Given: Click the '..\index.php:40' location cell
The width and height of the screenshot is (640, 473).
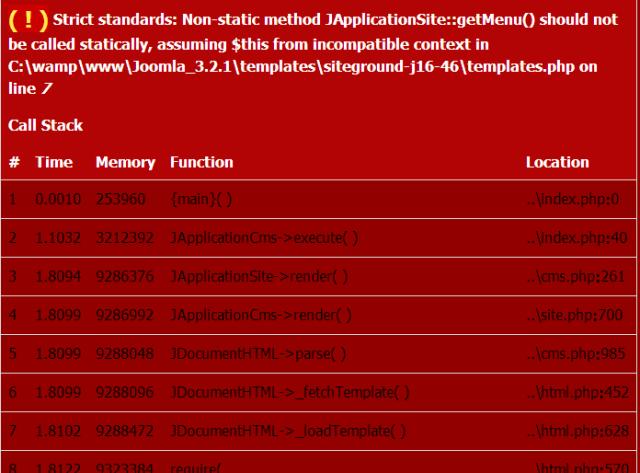Looking at the screenshot, I should (578, 238).
